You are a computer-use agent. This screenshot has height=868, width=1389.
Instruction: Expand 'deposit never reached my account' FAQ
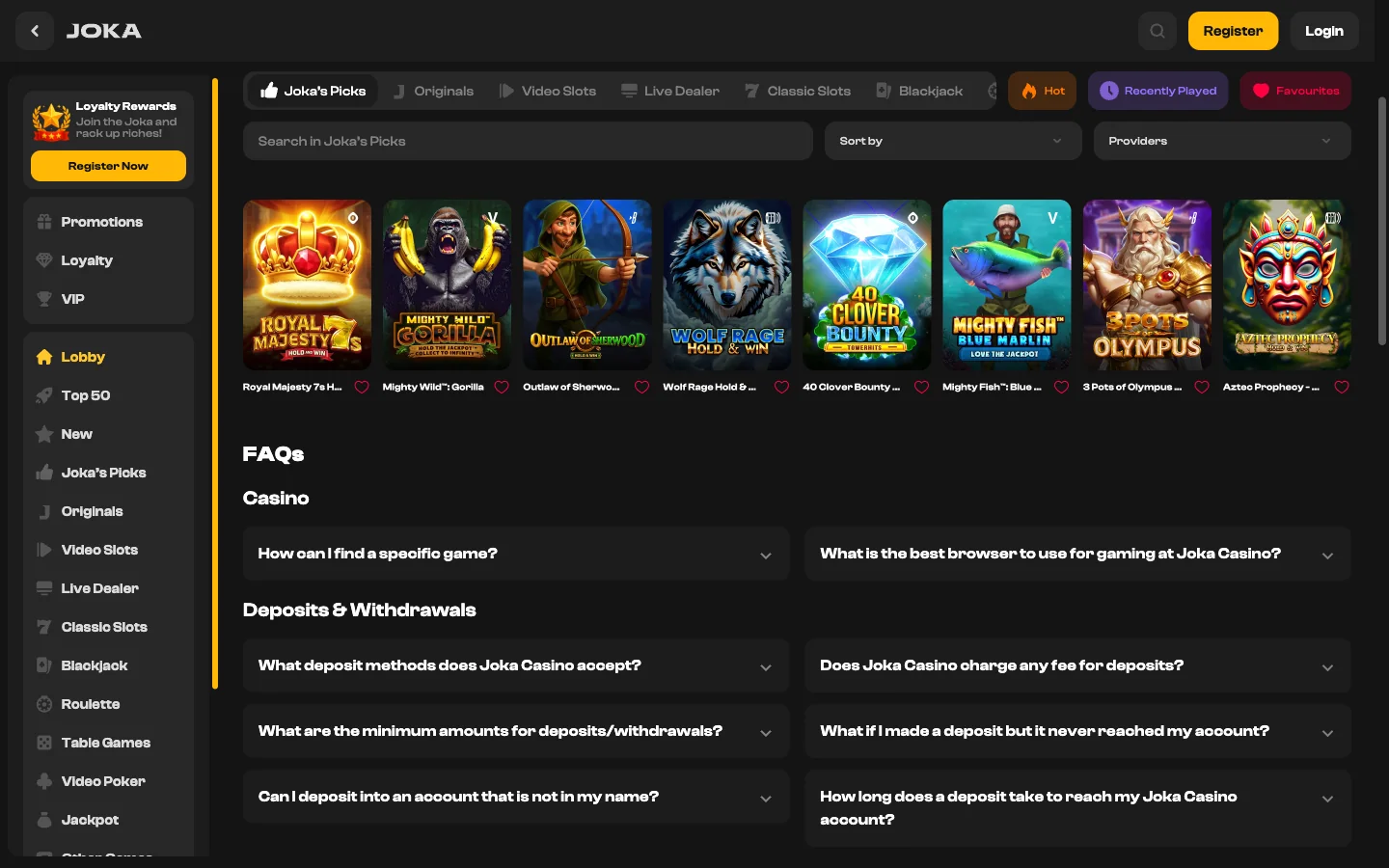click(1077, 731)
